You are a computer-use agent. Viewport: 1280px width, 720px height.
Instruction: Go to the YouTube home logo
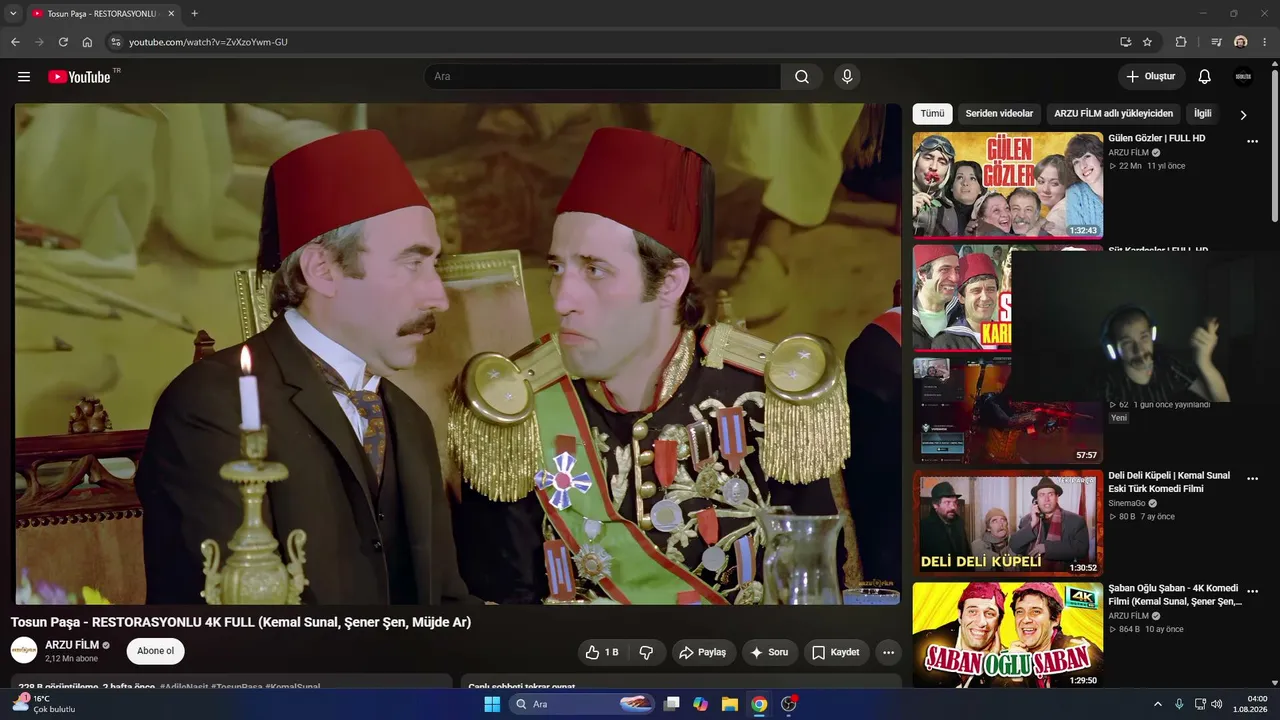[x=79, y=77]
